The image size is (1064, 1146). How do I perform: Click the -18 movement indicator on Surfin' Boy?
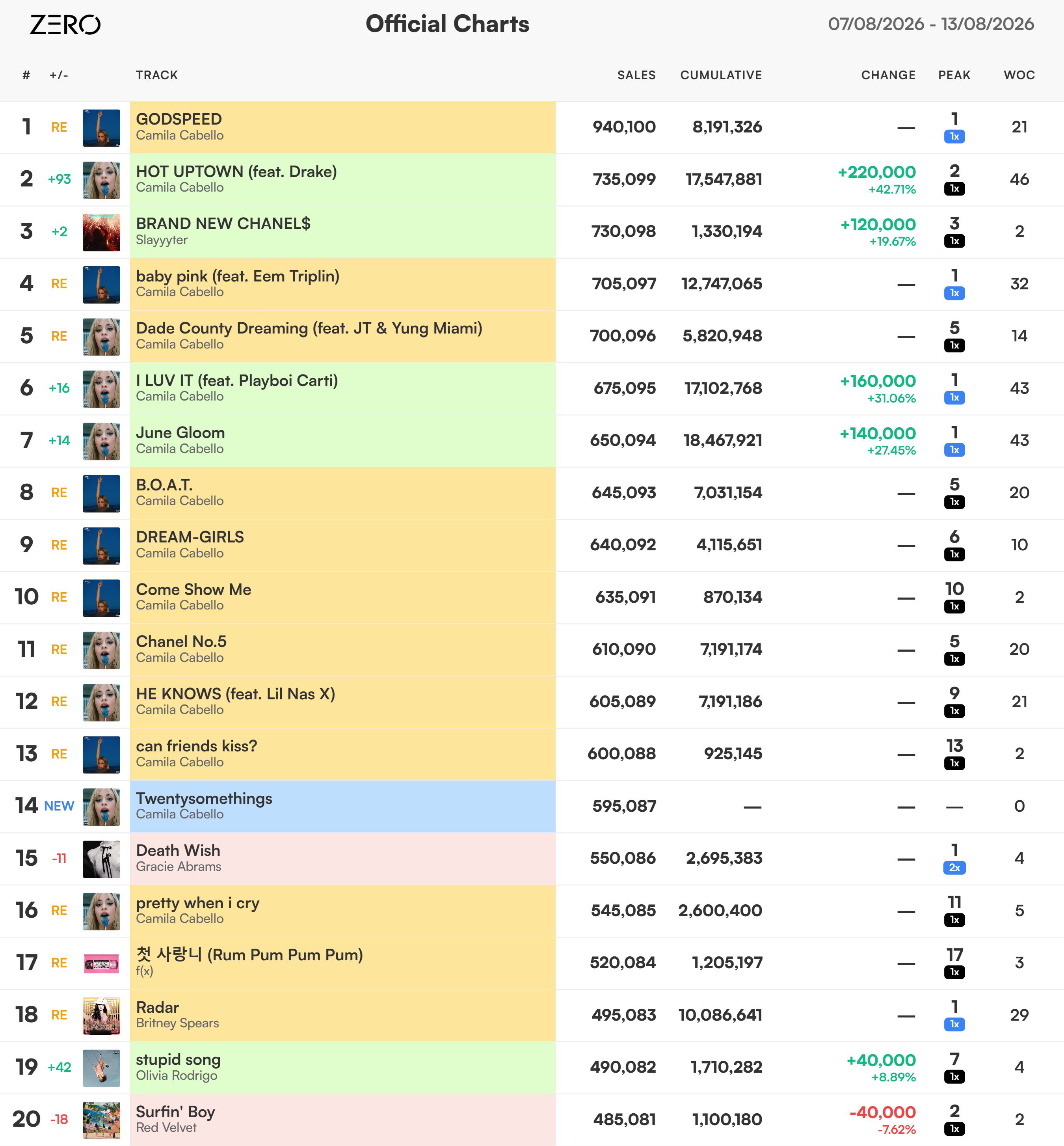coord(59,1120)
